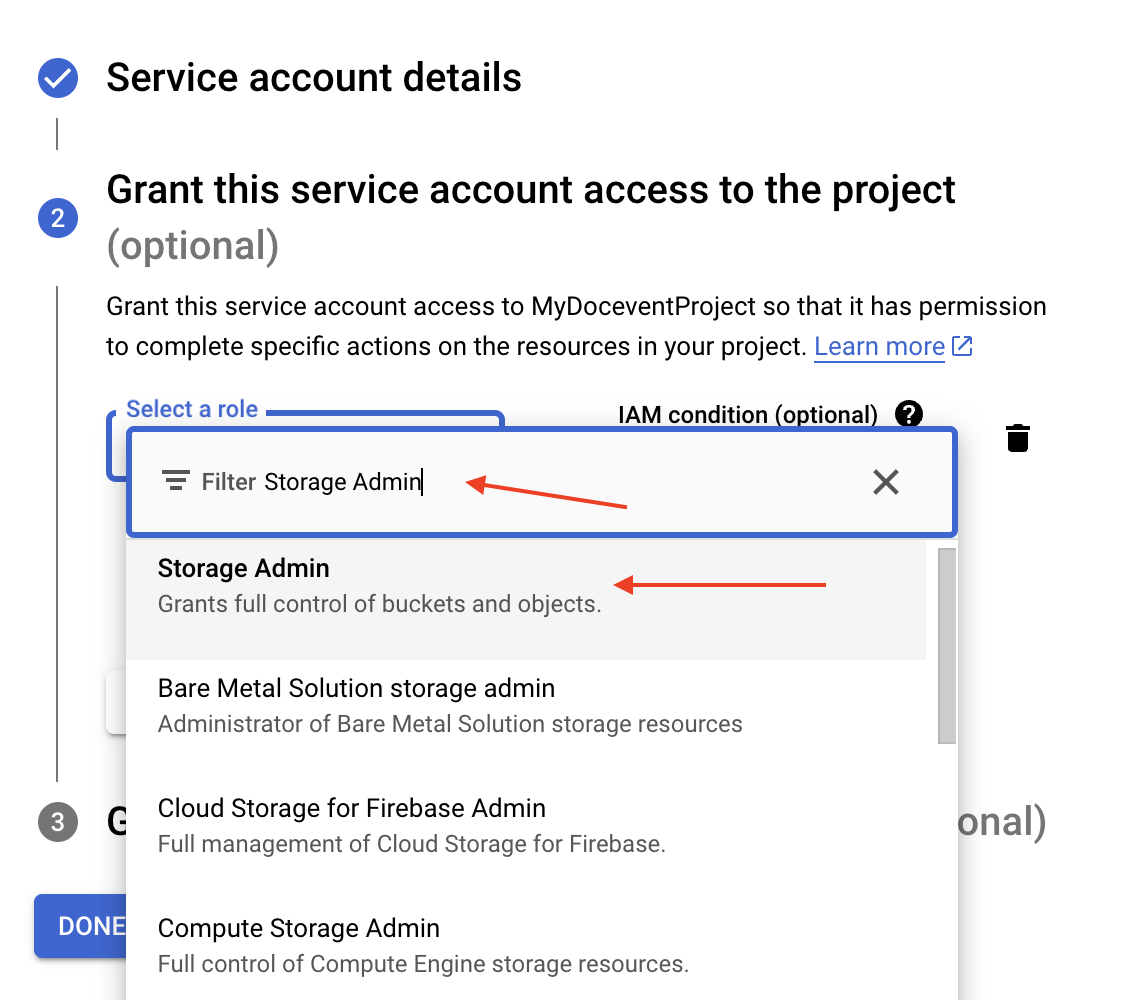This screenshot has width=1142, height=1000.
Task: Open the Learn more link
Action: click(x=879, y=347)
